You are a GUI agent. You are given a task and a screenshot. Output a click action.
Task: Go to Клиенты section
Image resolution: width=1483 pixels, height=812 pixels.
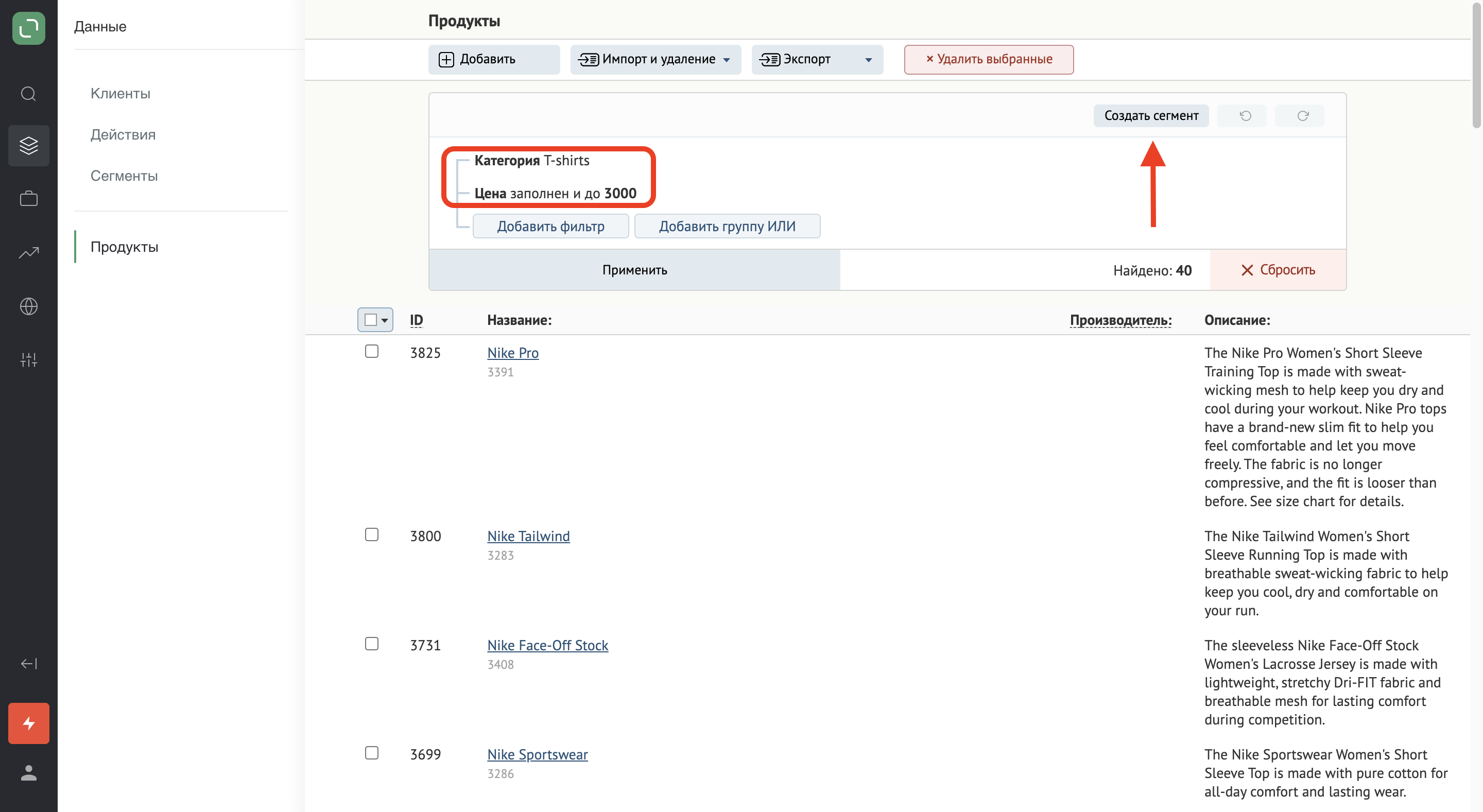(x=120, y=93)
